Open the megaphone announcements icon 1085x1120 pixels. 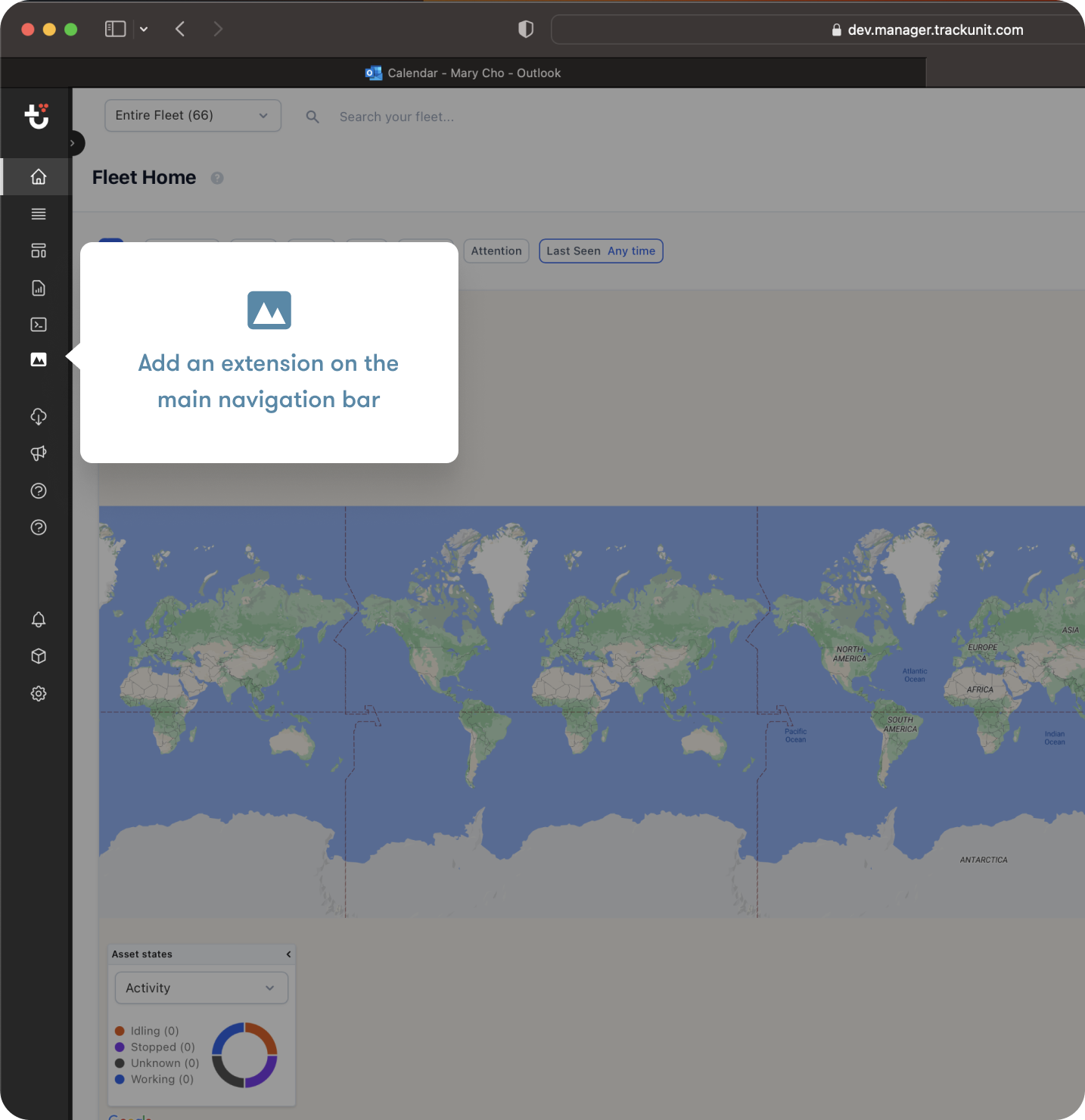[x=39, y=453]
